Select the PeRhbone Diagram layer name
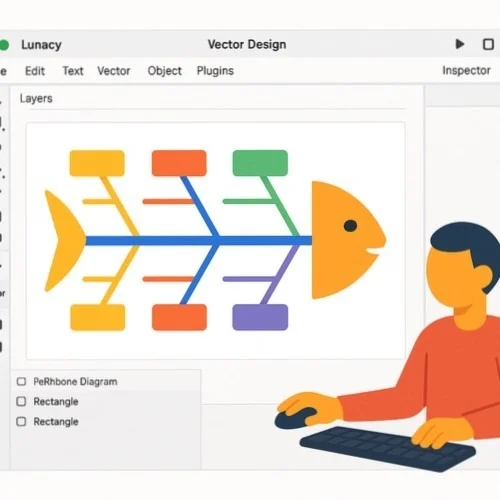This screenshot has width=500, height=500. click(x=75, y=381)
